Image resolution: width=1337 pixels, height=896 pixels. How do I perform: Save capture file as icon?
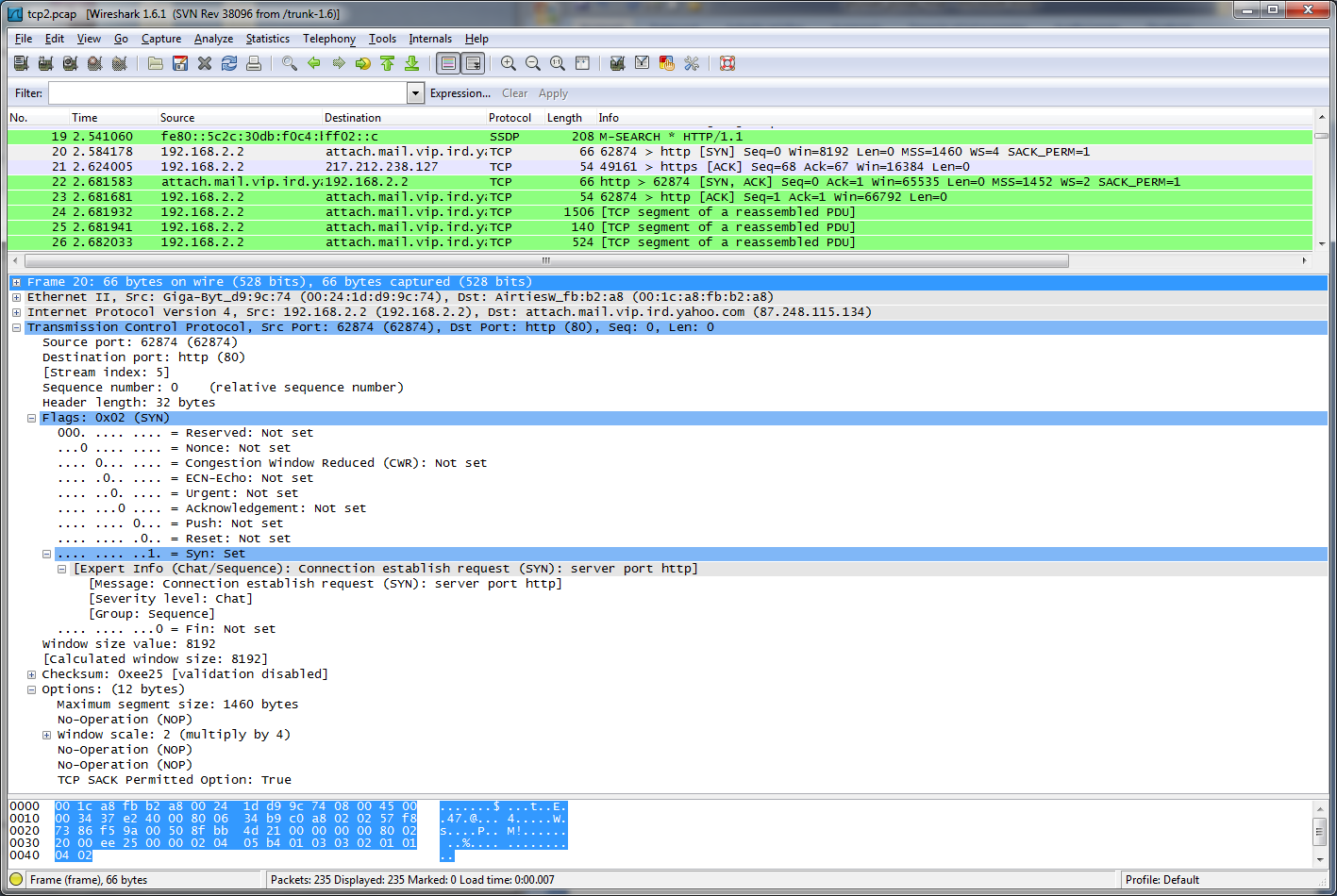click(180, 63)
